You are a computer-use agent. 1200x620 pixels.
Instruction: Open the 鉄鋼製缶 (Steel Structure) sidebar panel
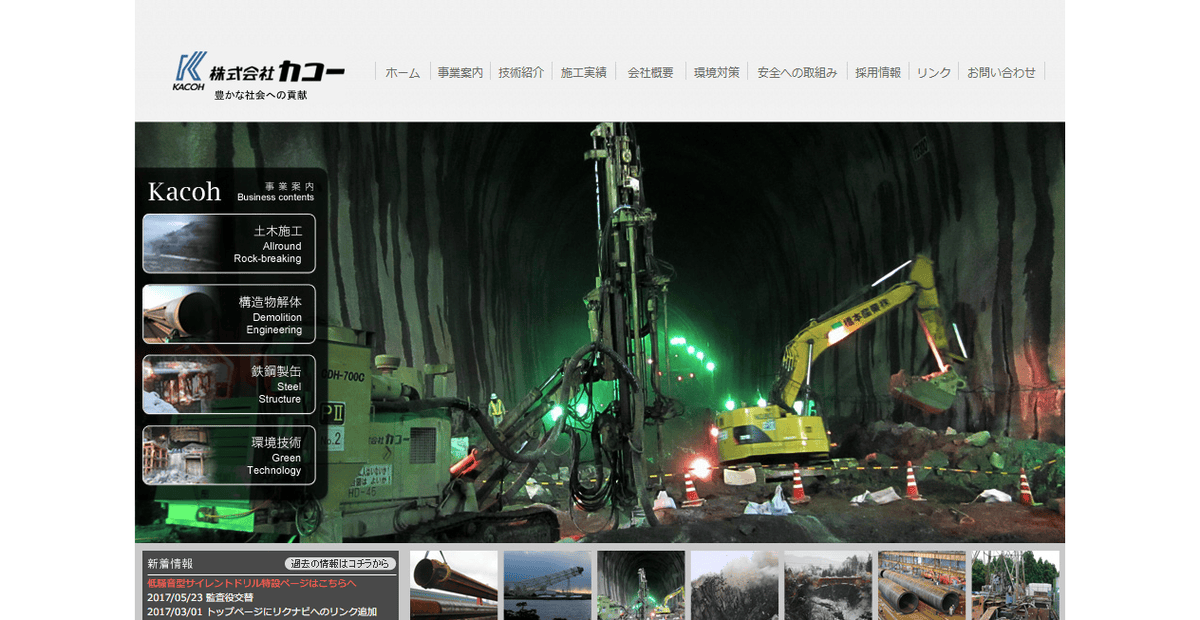pos(228,384)
